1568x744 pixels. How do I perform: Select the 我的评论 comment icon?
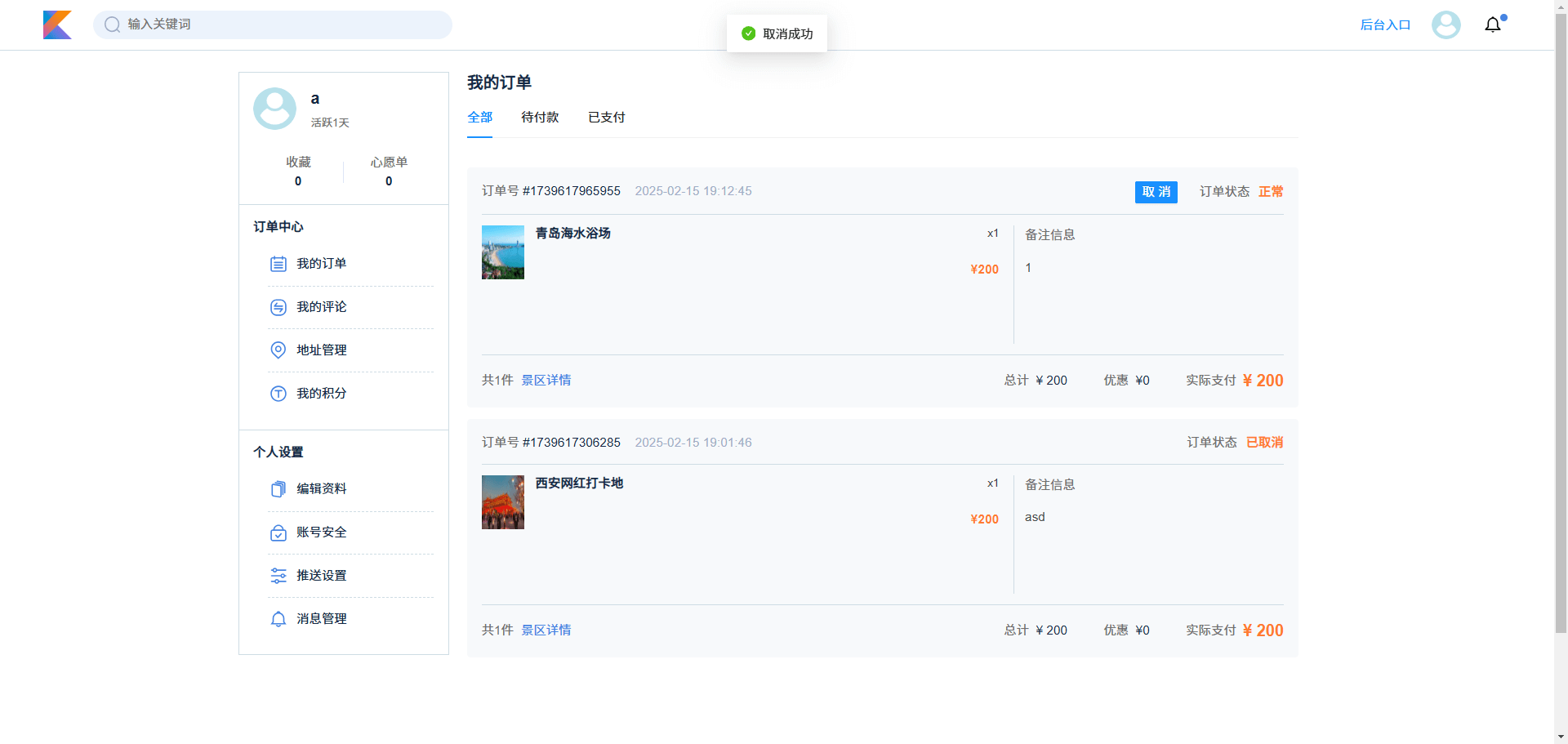coord(278,307)
